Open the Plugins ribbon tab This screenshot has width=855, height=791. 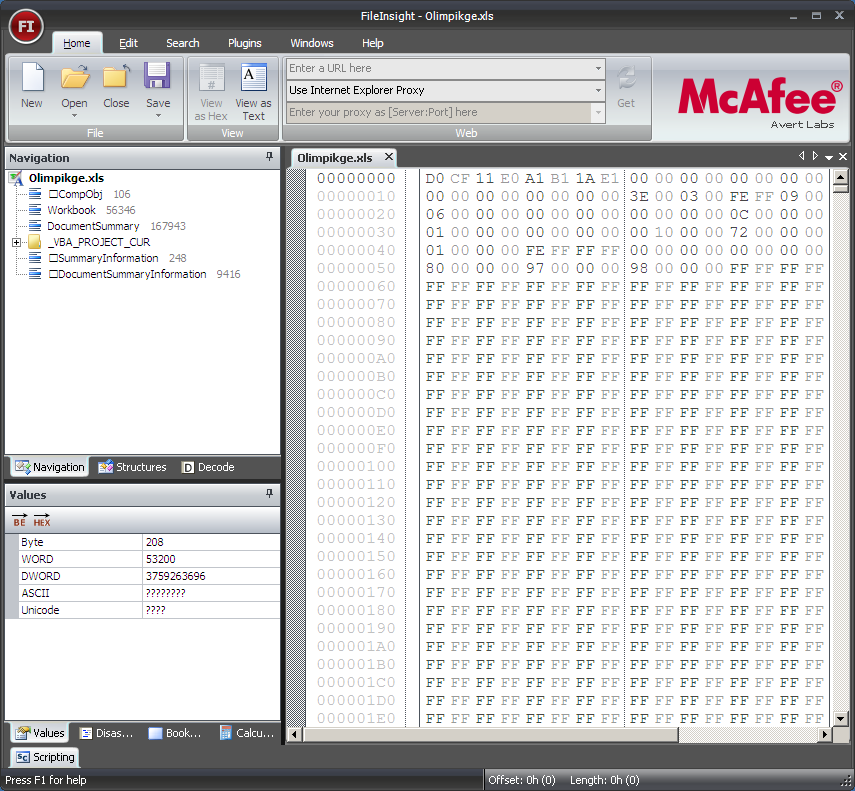coord(245,43)
